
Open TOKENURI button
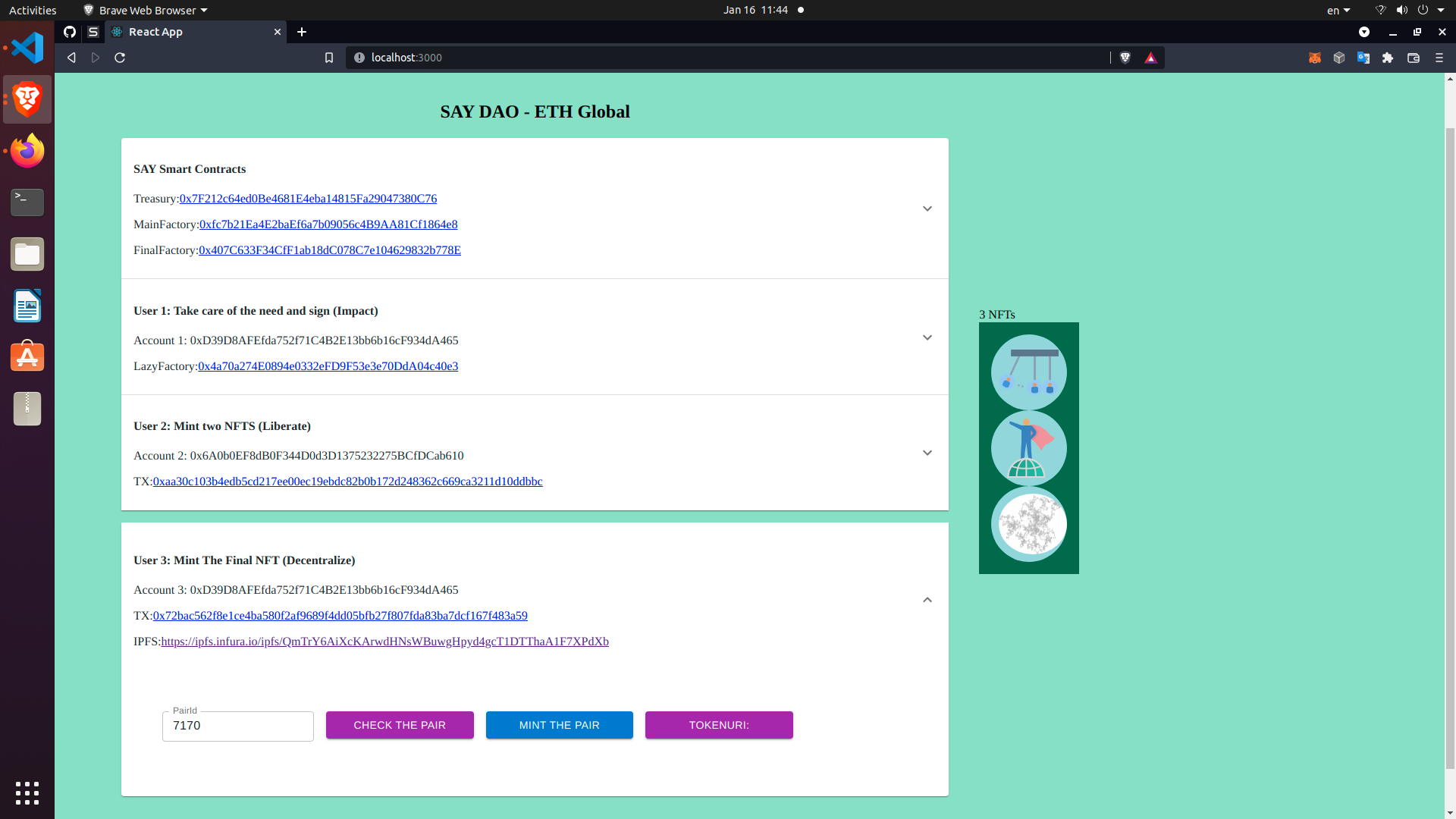719,725
